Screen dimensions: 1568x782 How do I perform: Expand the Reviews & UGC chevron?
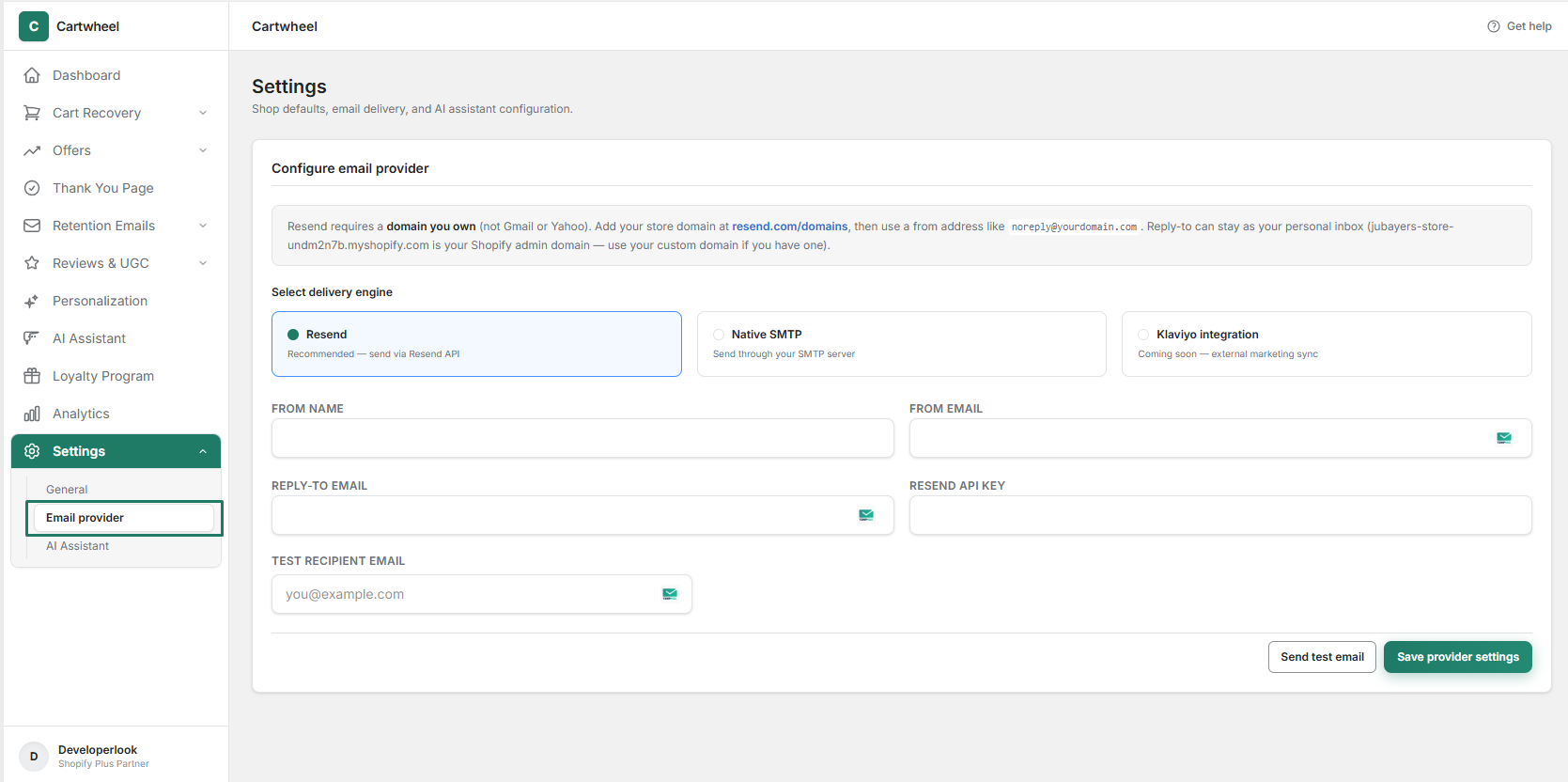point(203,263)
